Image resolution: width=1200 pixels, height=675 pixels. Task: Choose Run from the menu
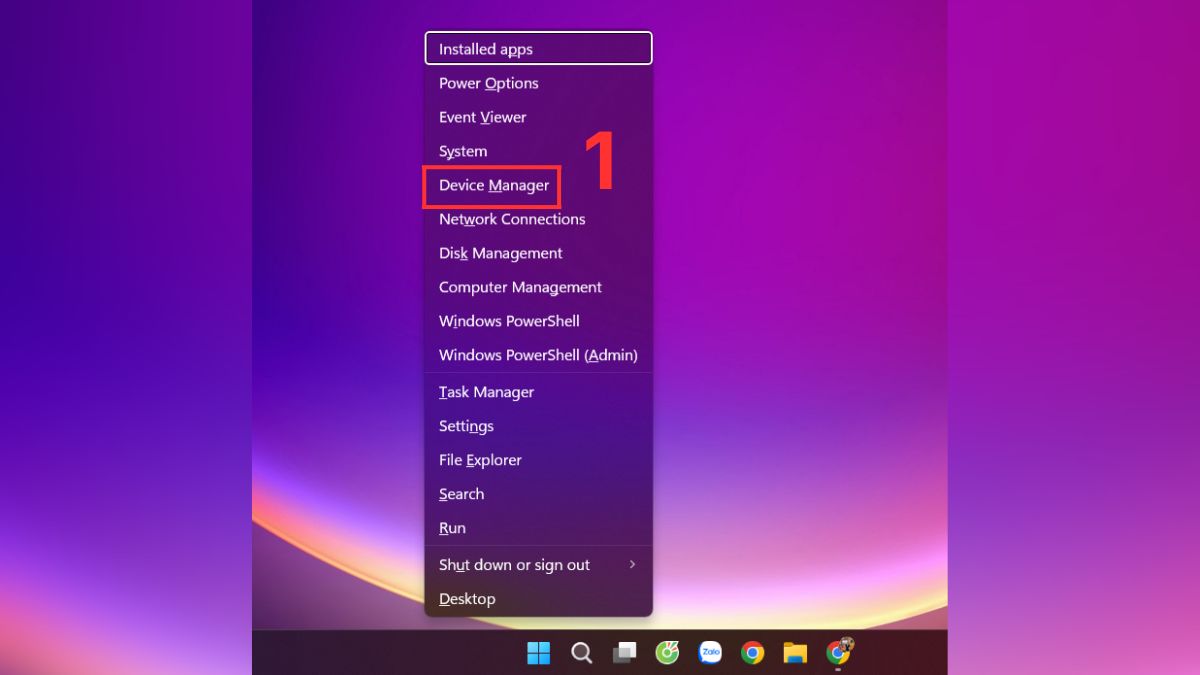coord(452,528)
